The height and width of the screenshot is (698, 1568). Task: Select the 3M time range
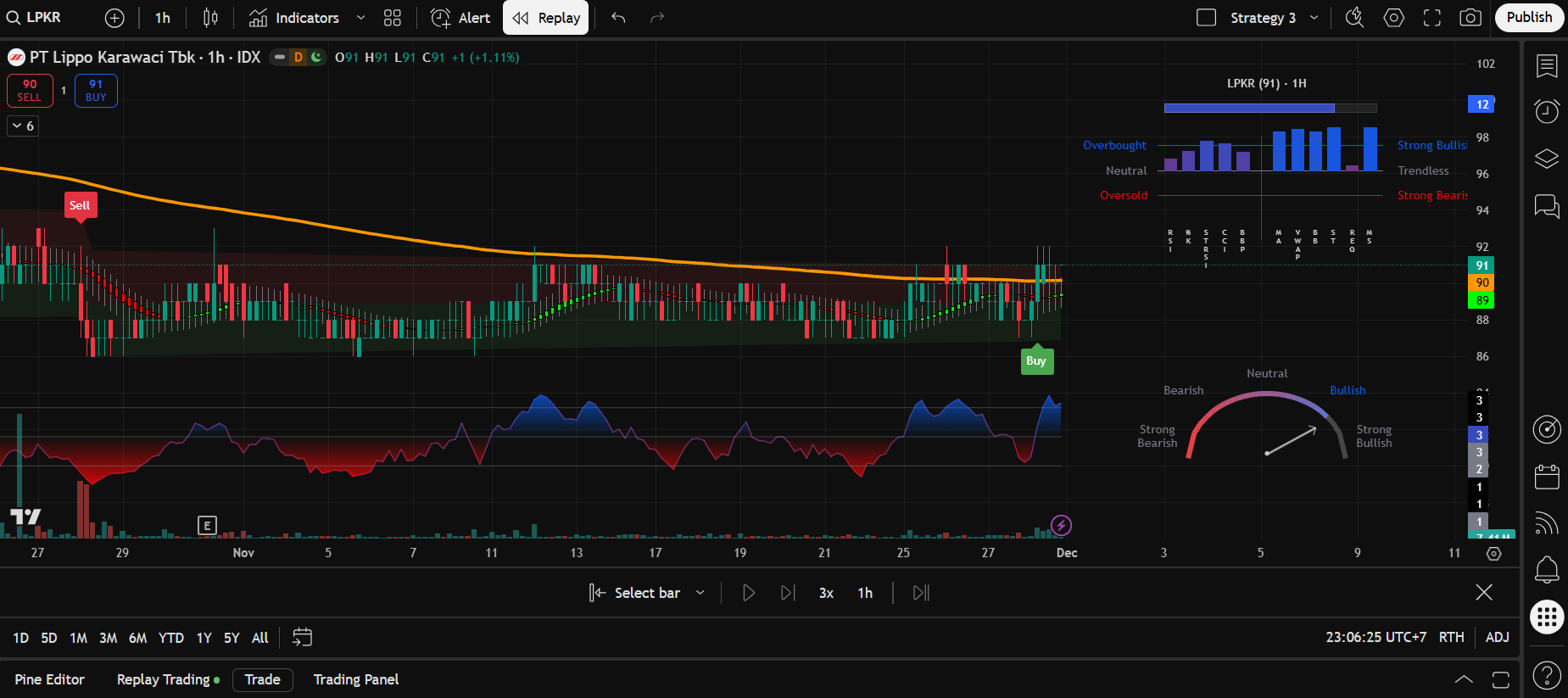click(108, 638)
